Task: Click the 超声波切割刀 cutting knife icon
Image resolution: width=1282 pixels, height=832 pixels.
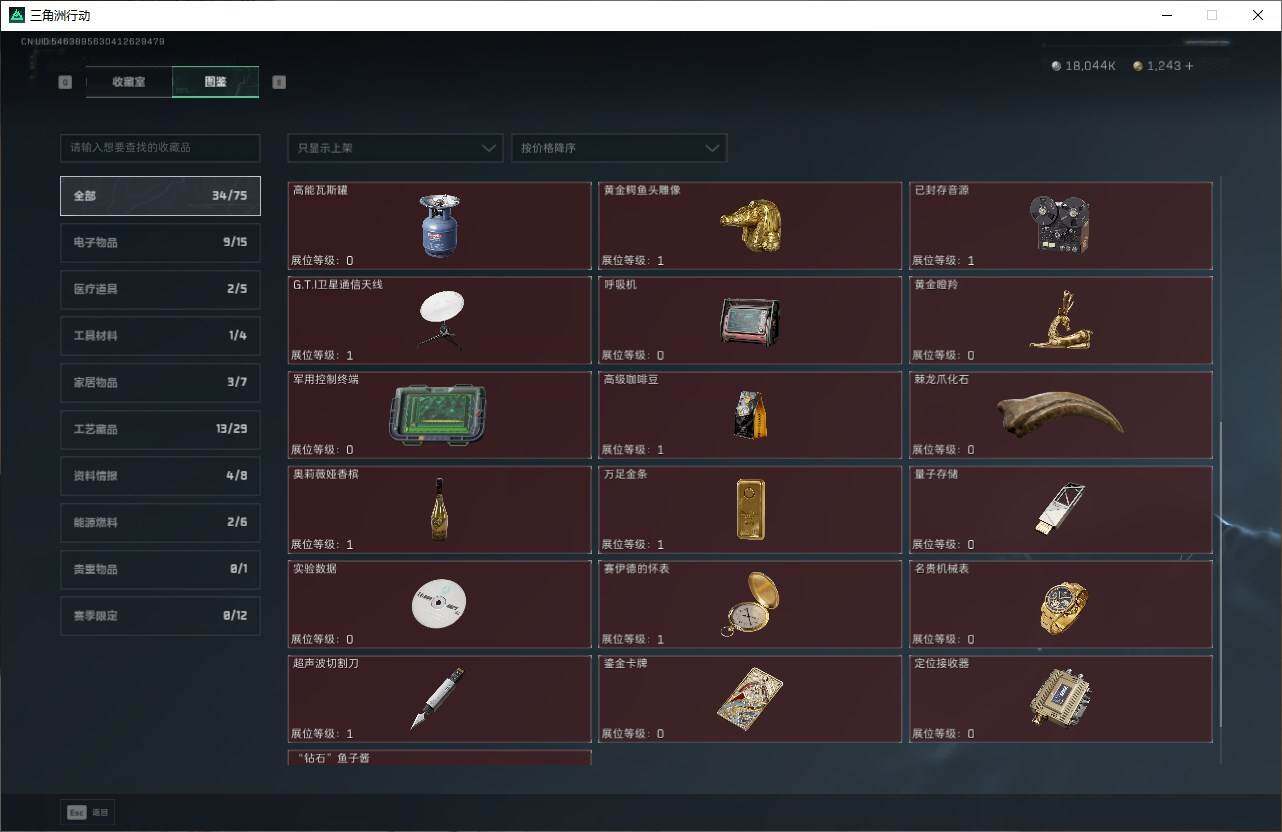Action: coord(438,698)
